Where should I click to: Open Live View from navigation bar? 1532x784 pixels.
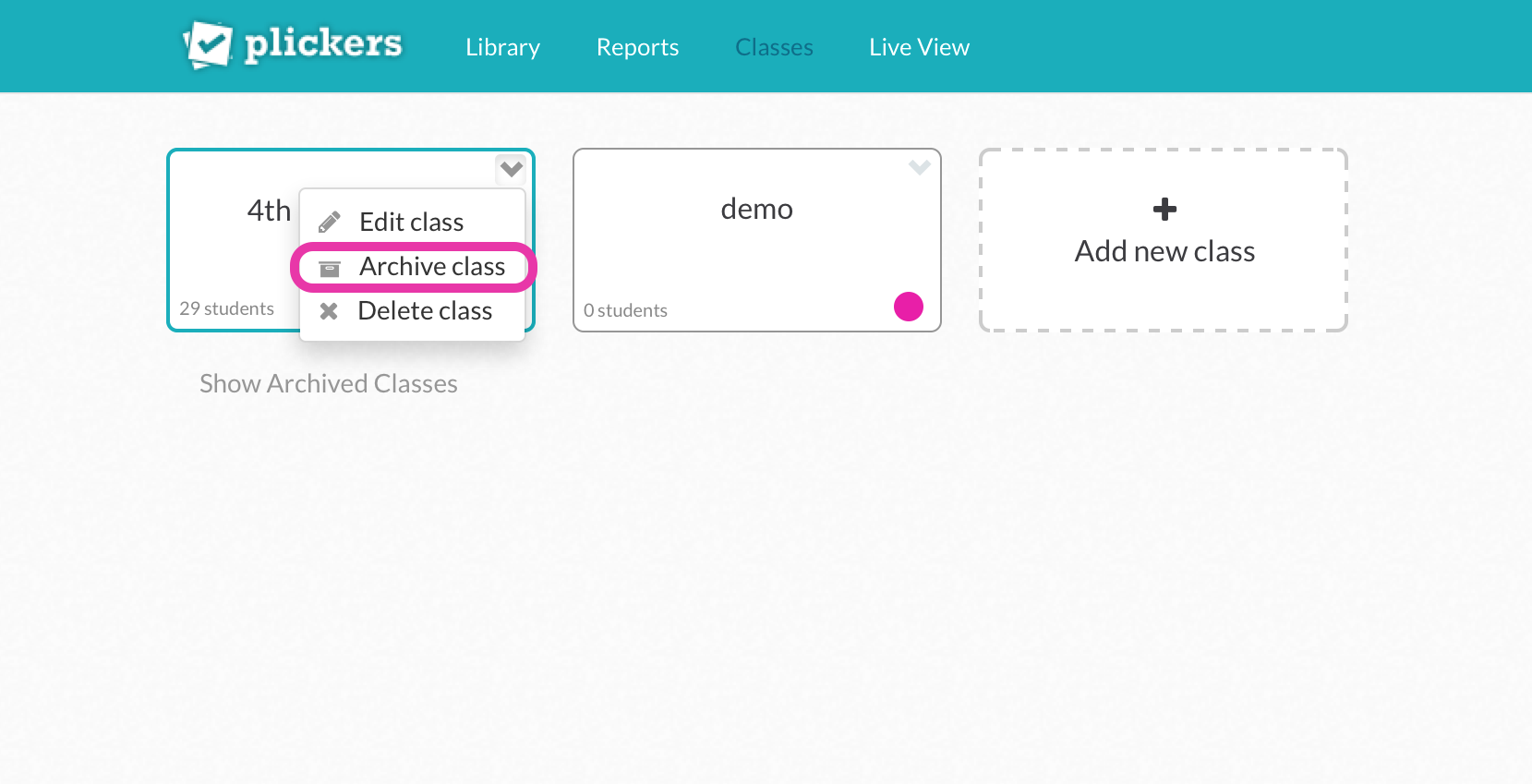(919, 47)
